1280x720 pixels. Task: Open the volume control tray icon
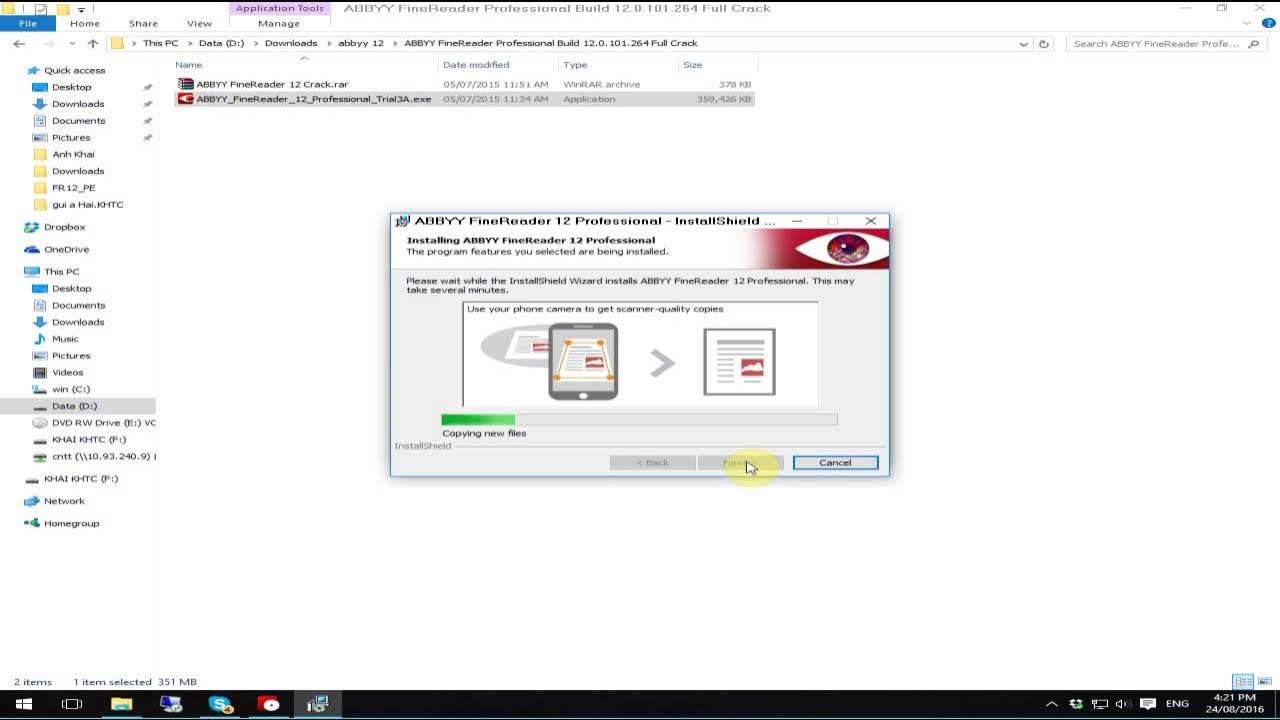(1122, 705)
